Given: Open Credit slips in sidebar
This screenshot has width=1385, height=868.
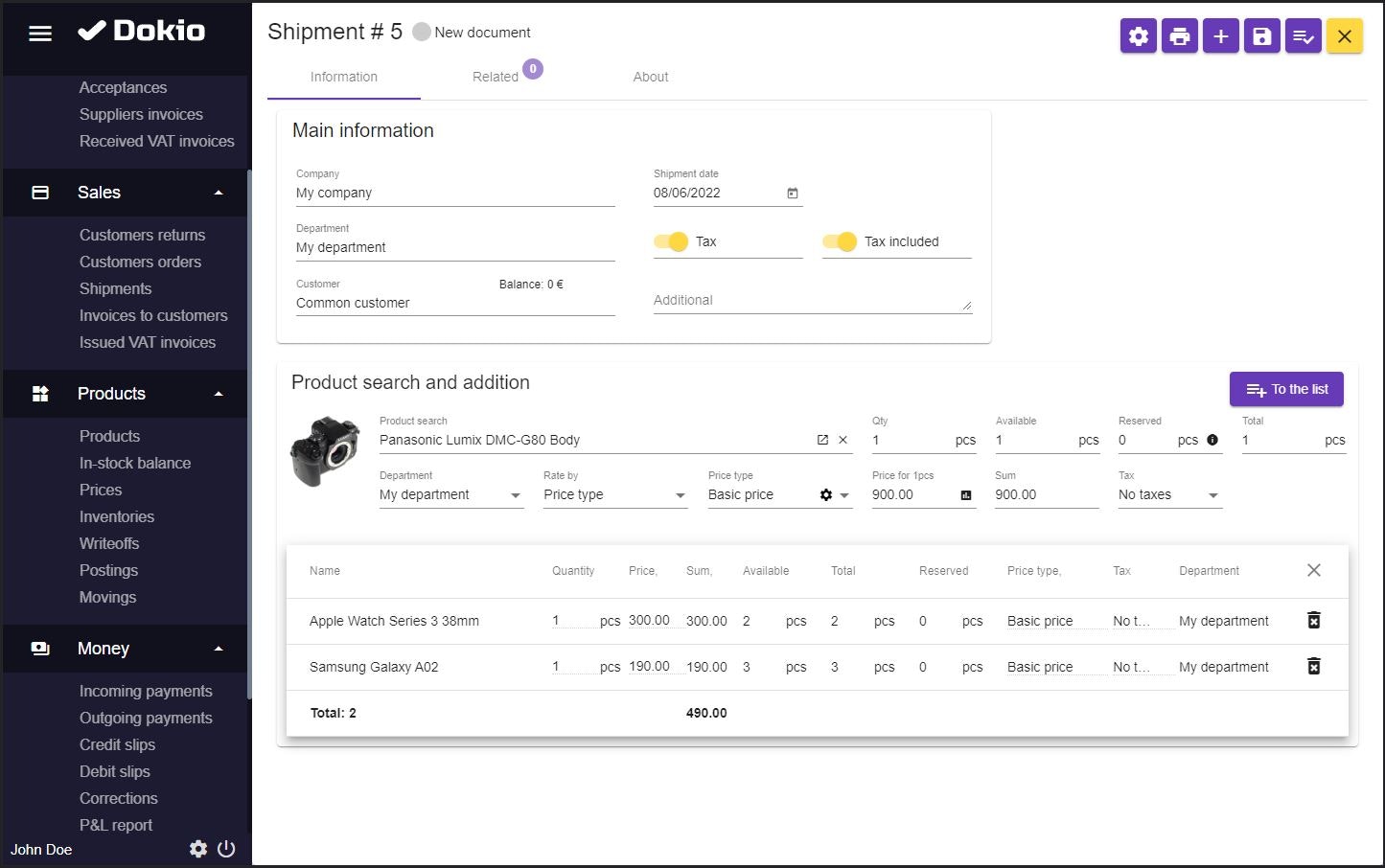Looking at the screenshot, I should point(117,744).
